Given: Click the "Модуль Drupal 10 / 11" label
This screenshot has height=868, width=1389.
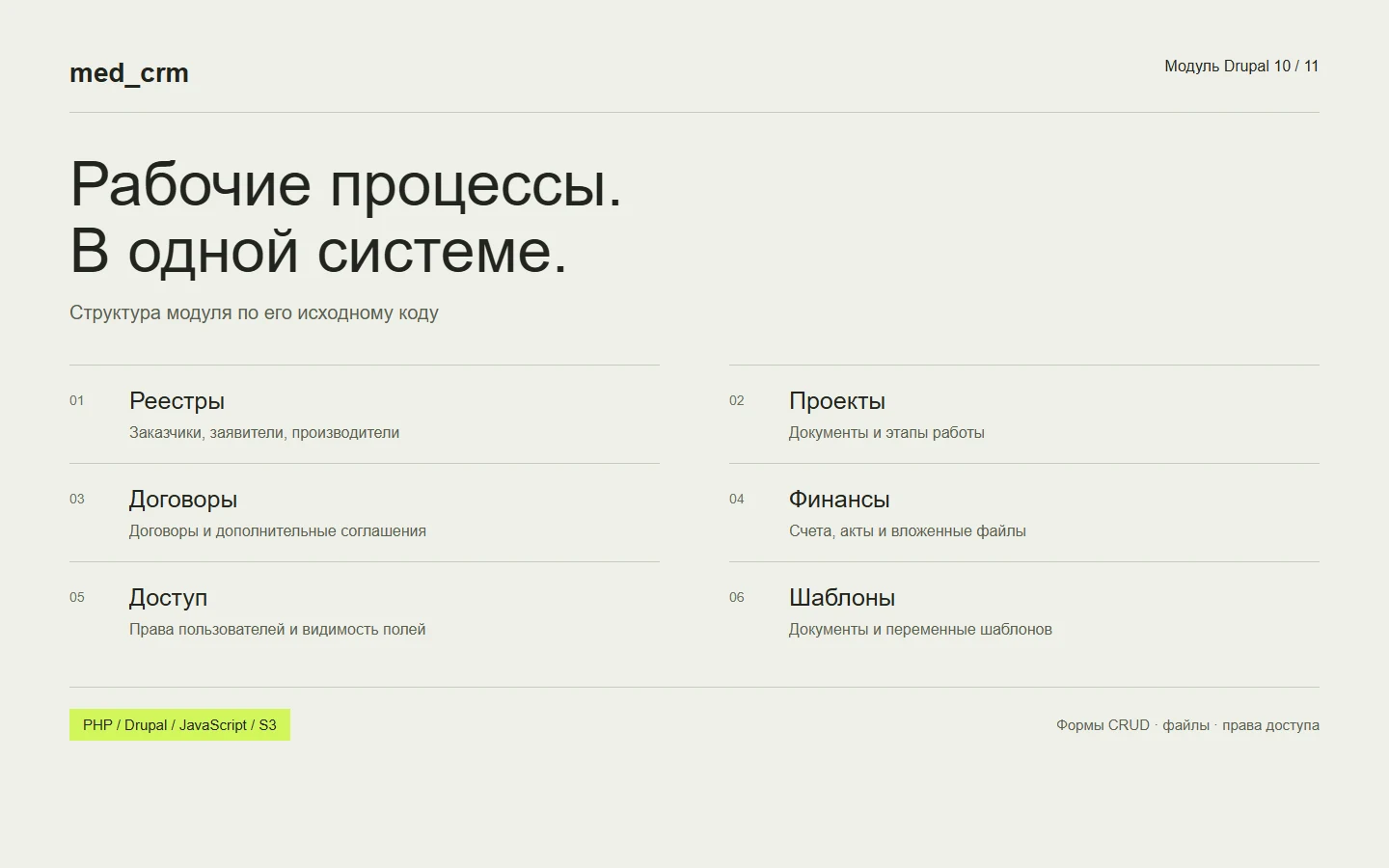Looking at the screenshot, I should 1241,67.
